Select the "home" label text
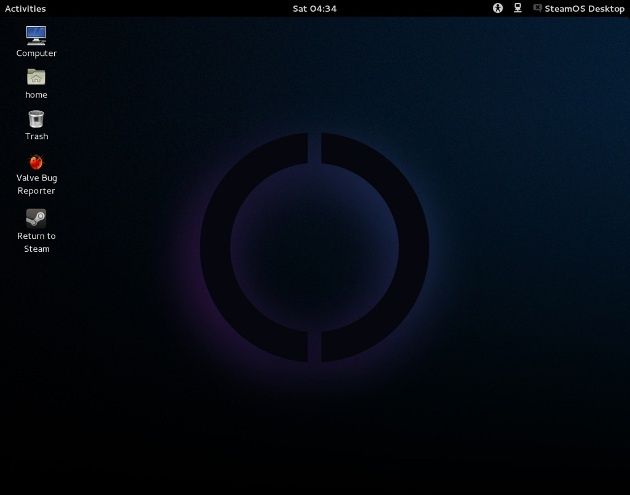Viewport: 630px width, 495px height. pos(36,95)
